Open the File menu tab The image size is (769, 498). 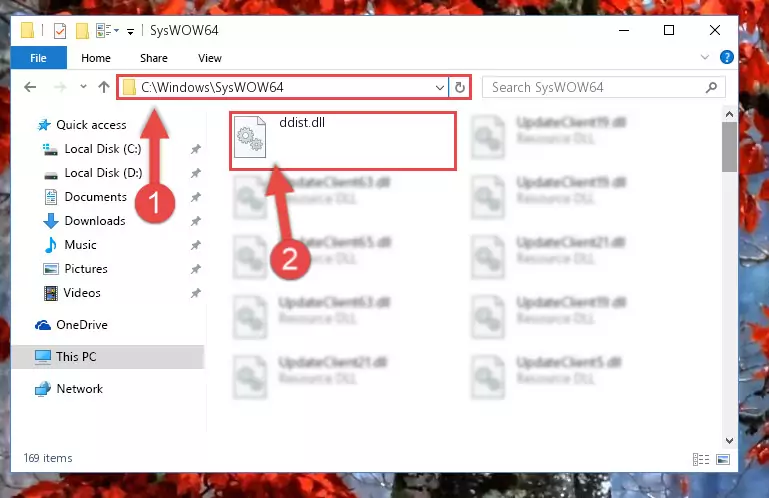click(39, 58)
